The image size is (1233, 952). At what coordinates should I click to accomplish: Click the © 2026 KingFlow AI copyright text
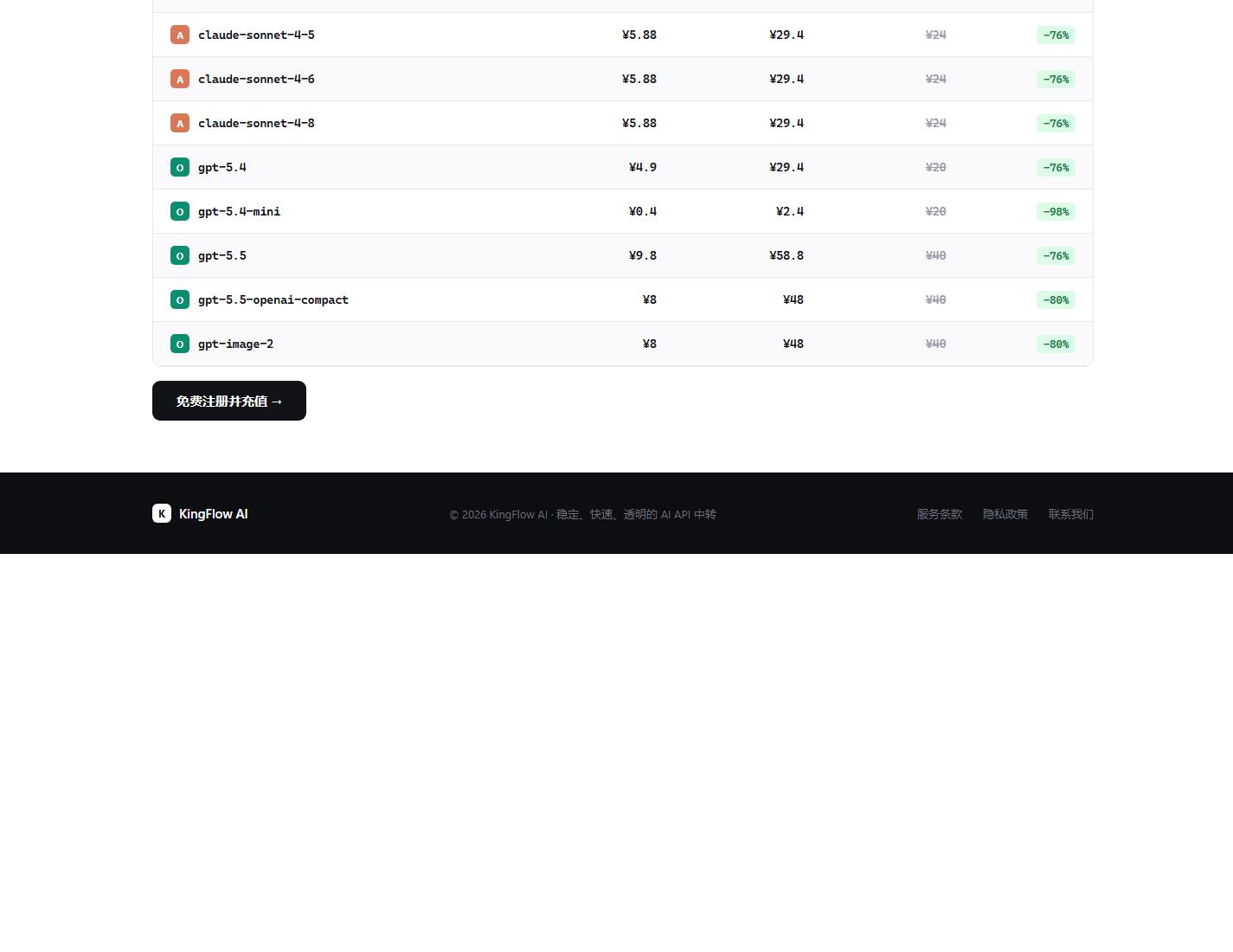click(583, 514)
